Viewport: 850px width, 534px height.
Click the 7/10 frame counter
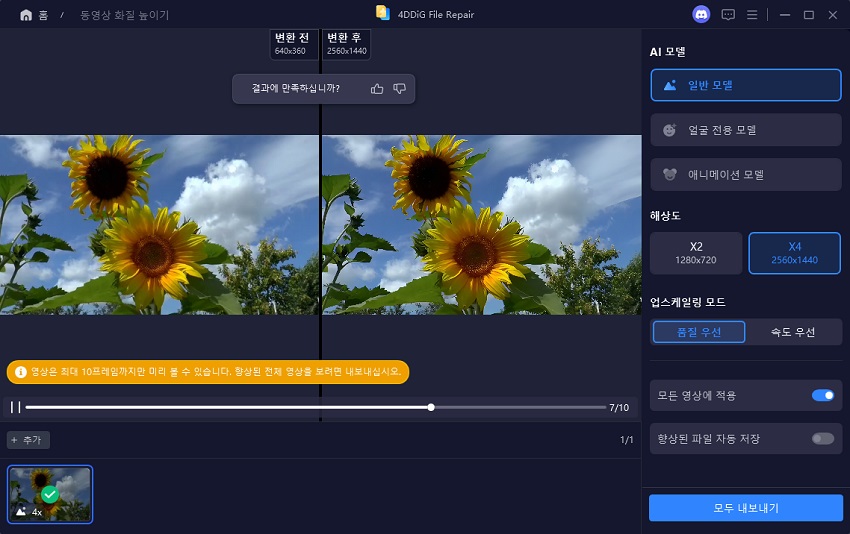pyautogui.click(x=619, y=408)
